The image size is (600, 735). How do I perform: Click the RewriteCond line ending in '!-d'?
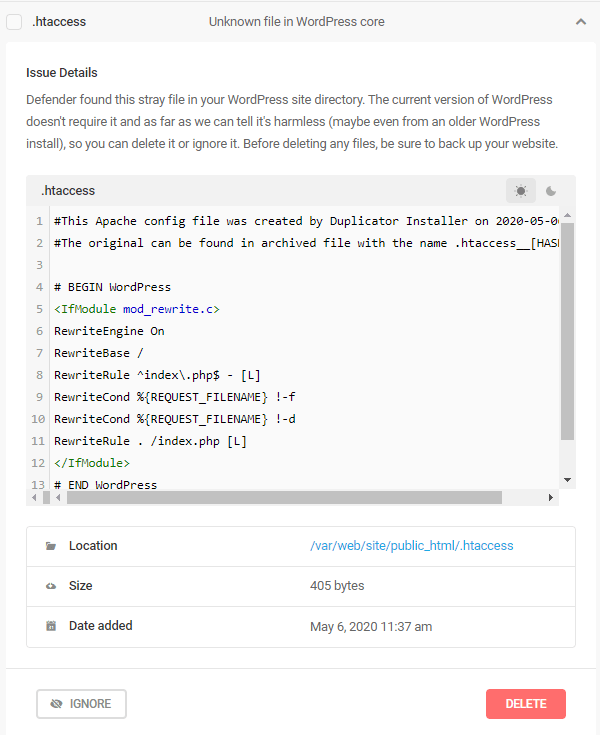point(175,419)
